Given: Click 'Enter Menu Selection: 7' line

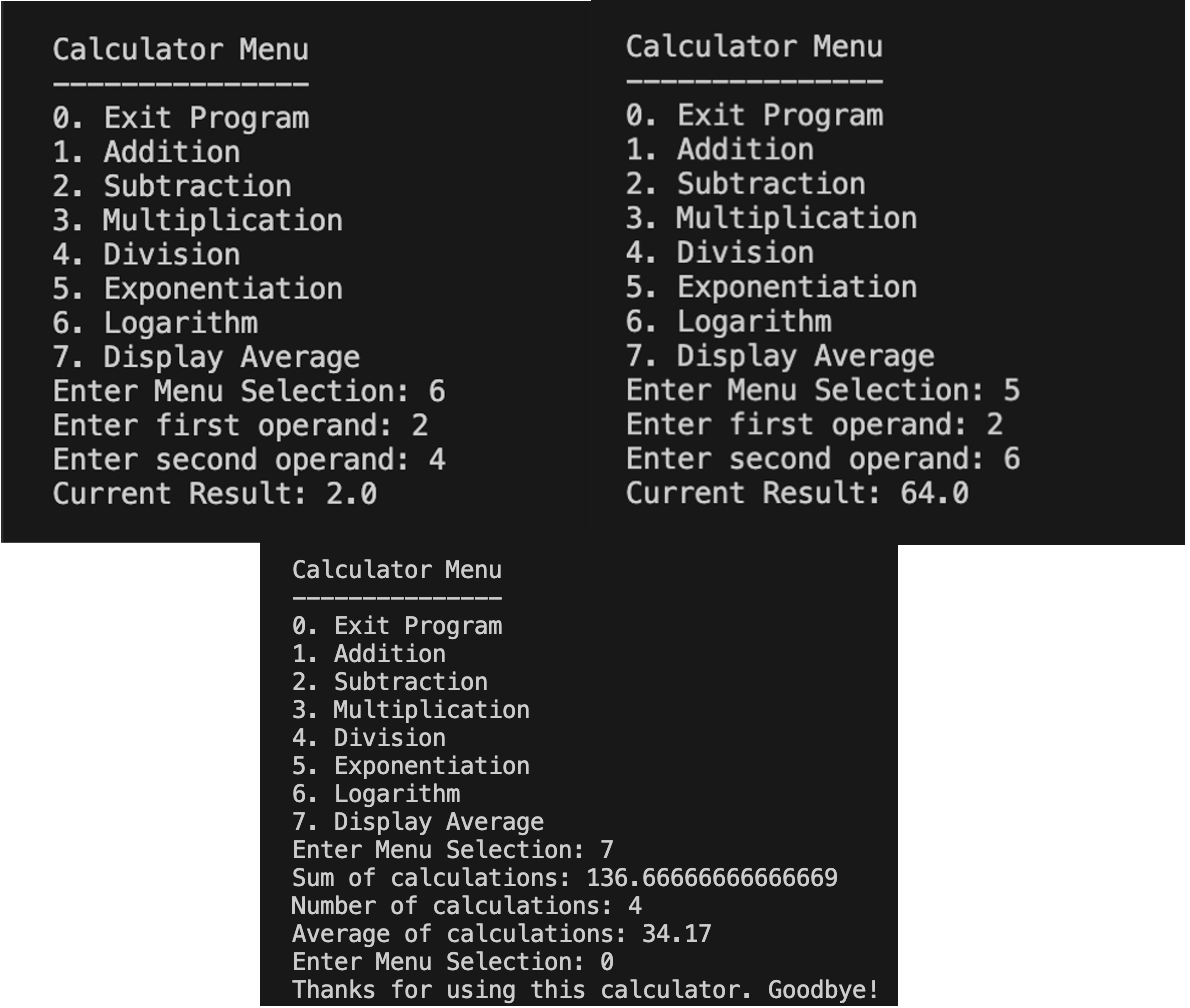Looking at the screenshot, I should pos(452,850).
